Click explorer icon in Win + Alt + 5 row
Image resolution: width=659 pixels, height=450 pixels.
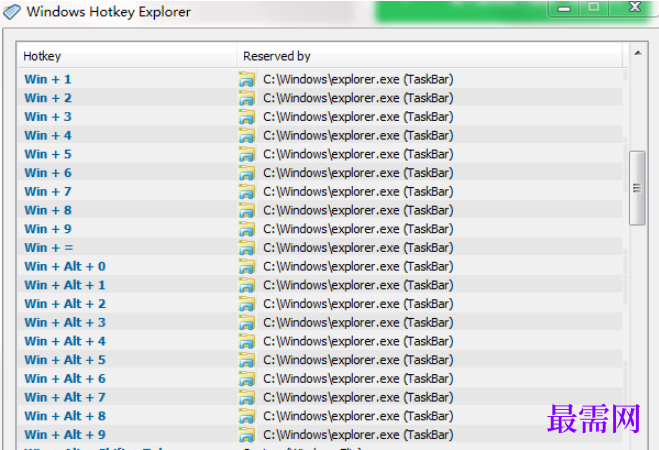[247, 360]
